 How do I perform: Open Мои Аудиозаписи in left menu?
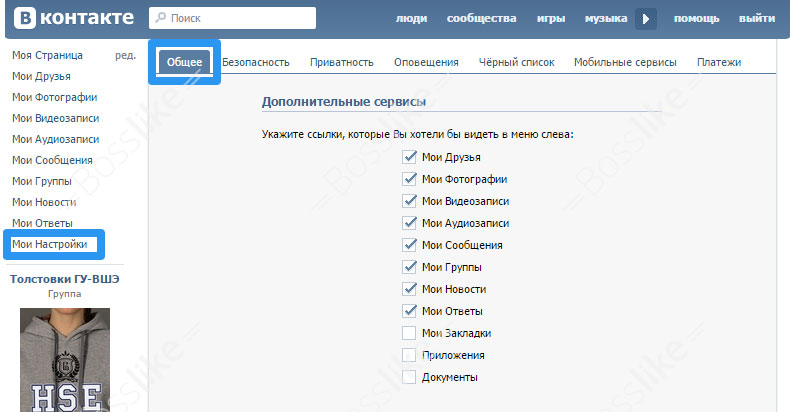(x=55, y=140)
